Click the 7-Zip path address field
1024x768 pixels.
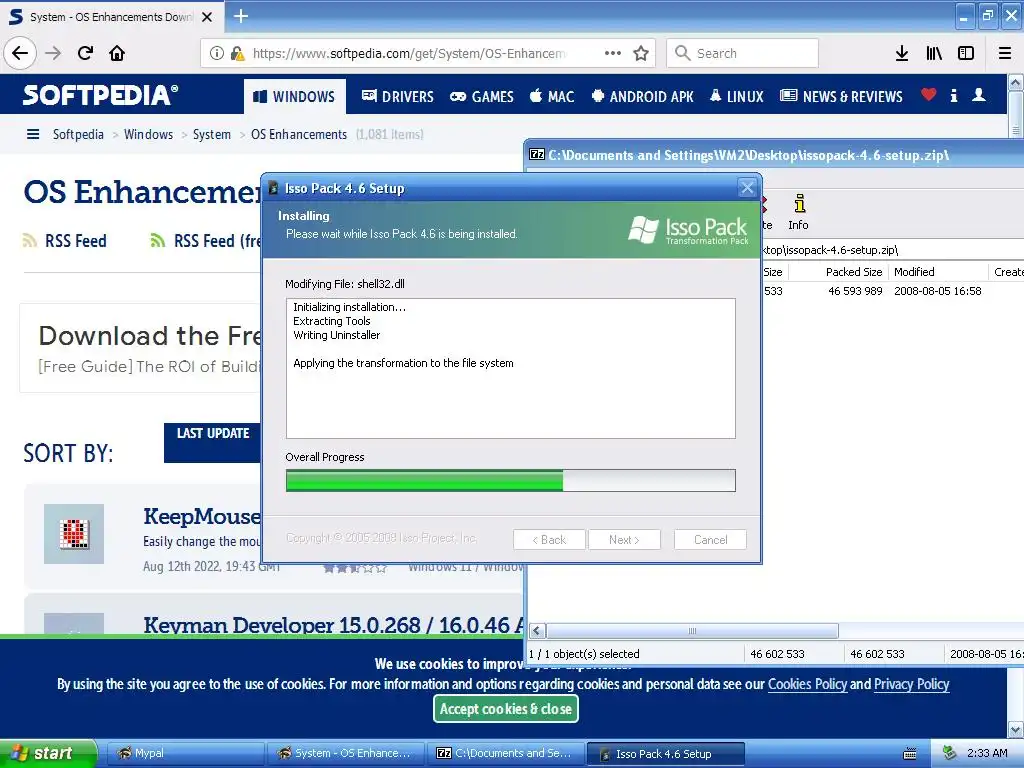coord(891,249)
